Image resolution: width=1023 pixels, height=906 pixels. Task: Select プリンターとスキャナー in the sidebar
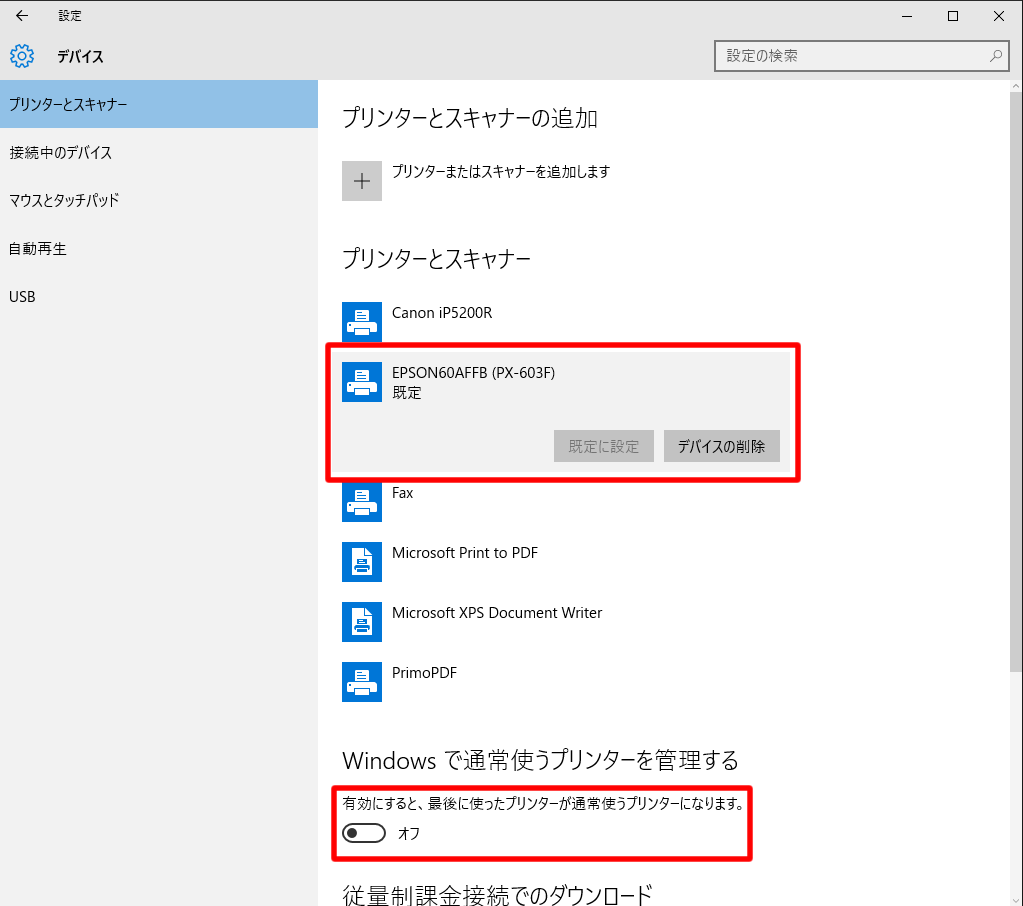(x=159, y=104)
